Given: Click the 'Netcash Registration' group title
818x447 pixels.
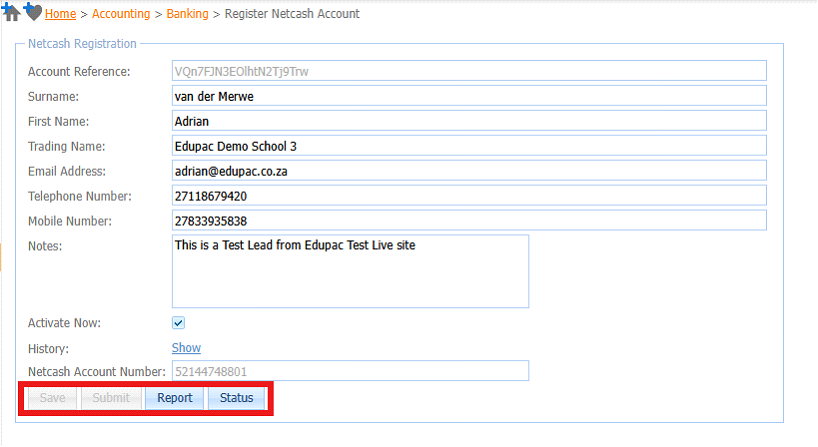Looking at the screenshot, I should coord(82,44).
